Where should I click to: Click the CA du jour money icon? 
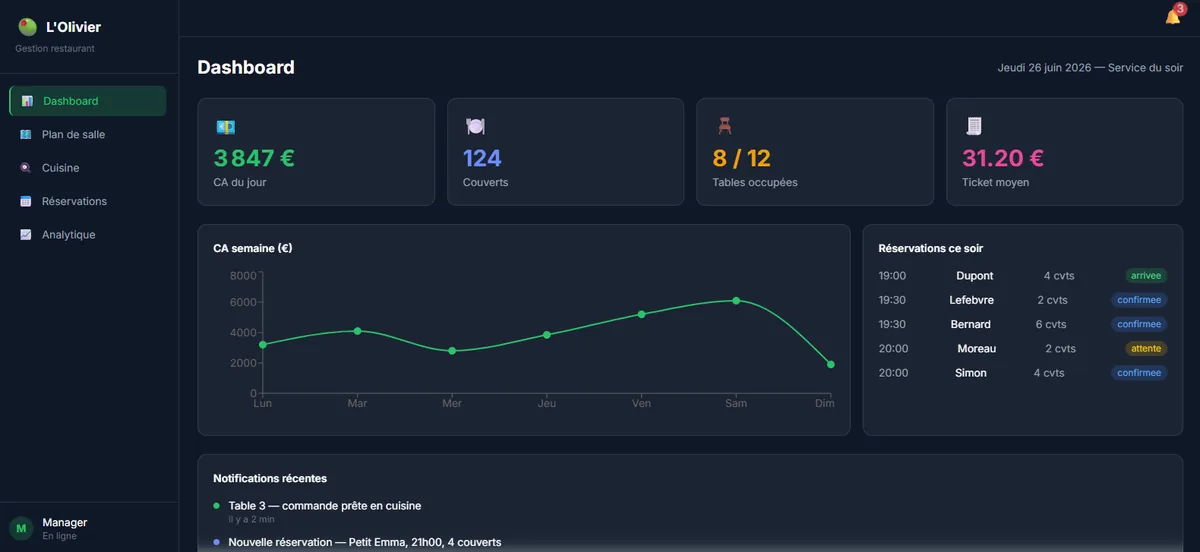225,127
